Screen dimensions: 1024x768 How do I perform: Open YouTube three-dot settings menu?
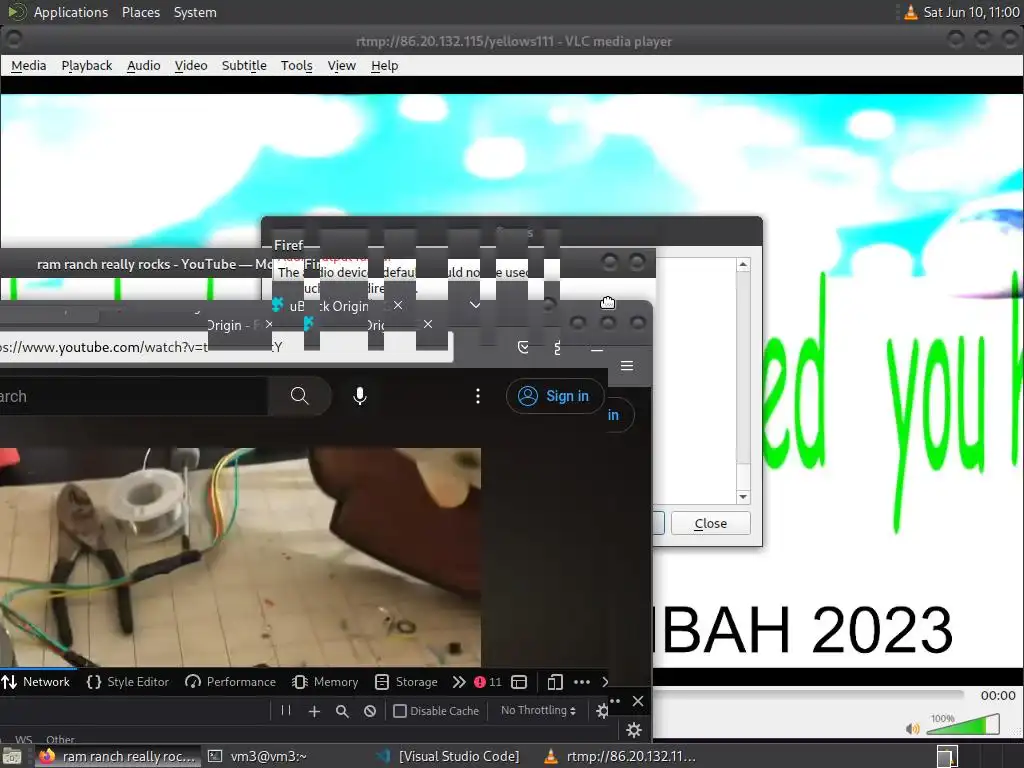[478, 396]
